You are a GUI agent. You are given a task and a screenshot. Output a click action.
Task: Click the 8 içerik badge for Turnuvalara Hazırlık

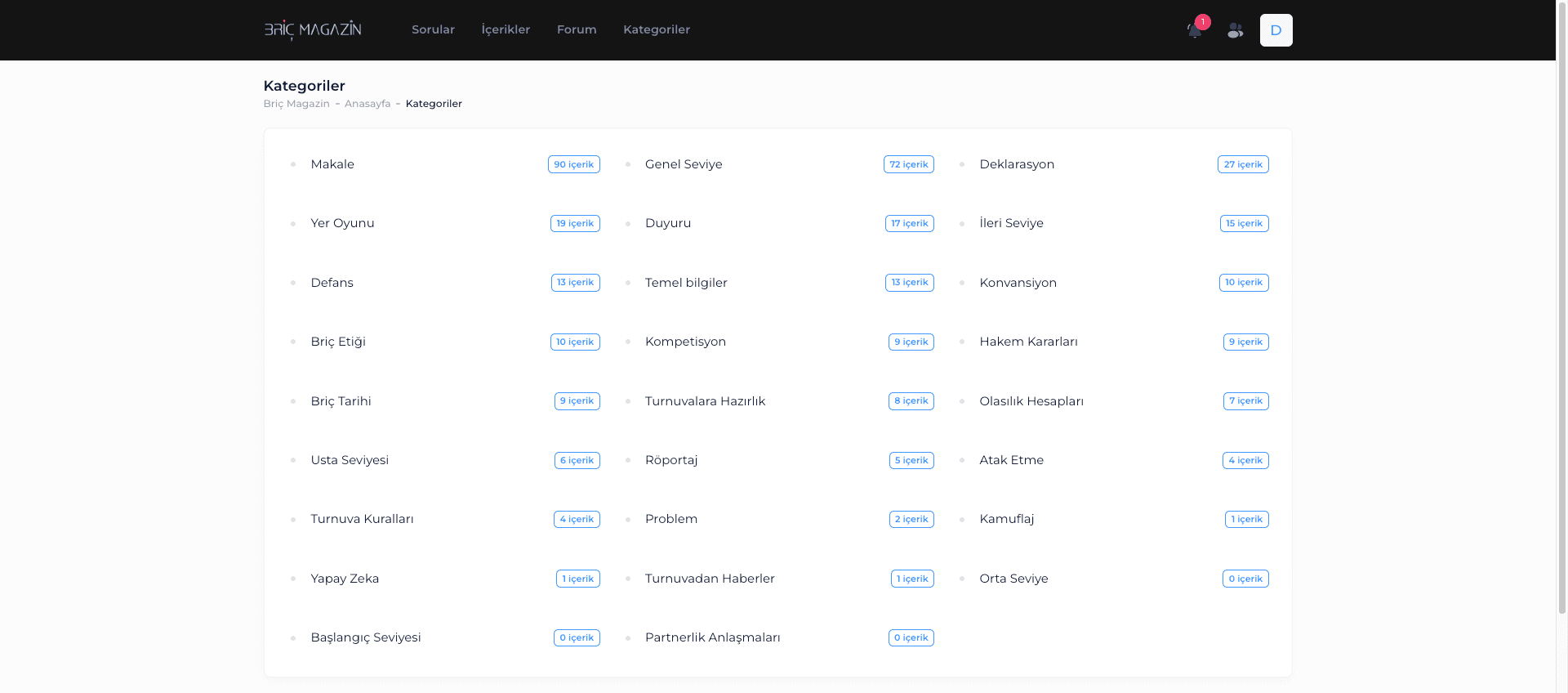tap(911, 401)
